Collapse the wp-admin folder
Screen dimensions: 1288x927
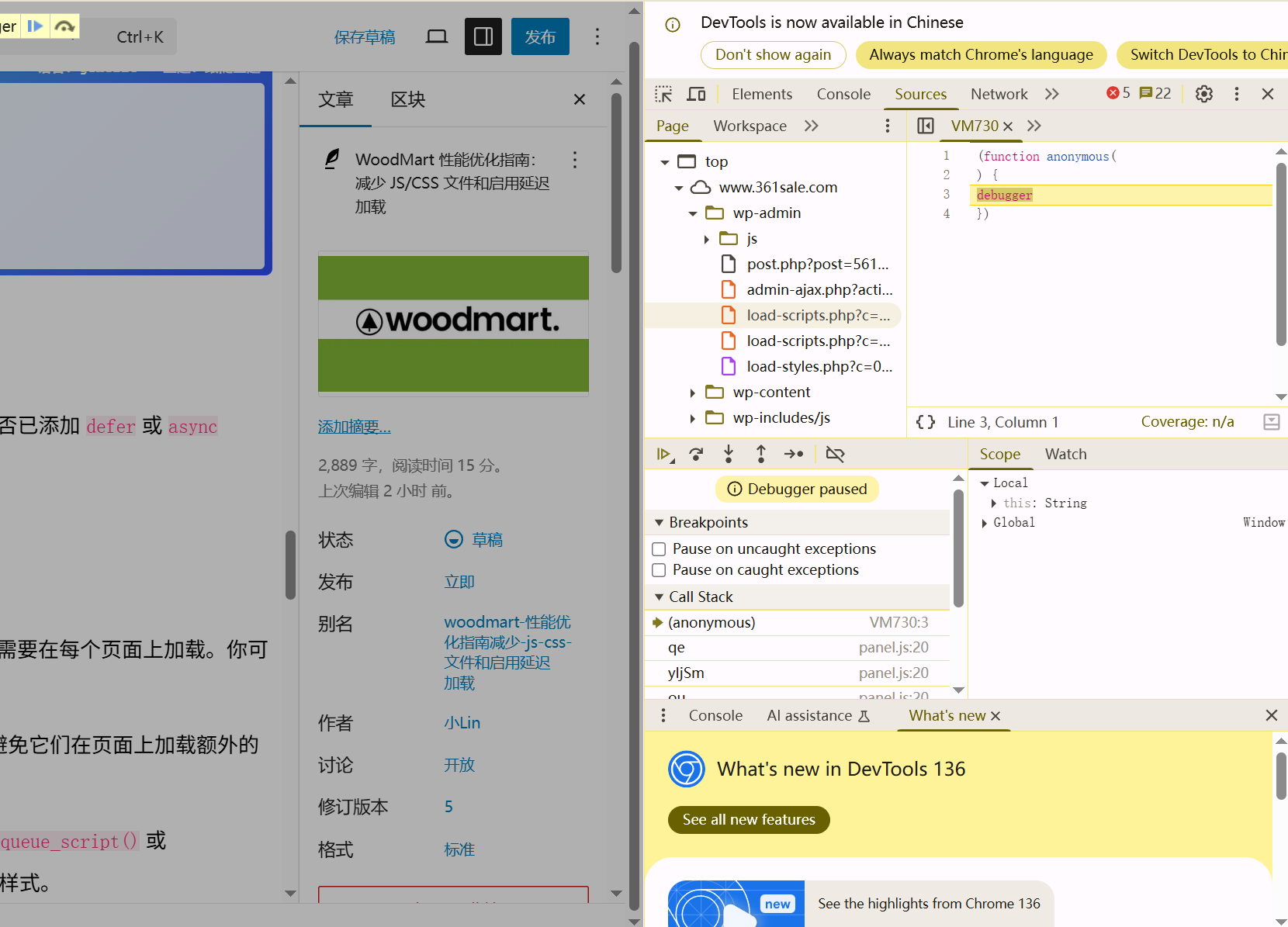click(693, 213)
